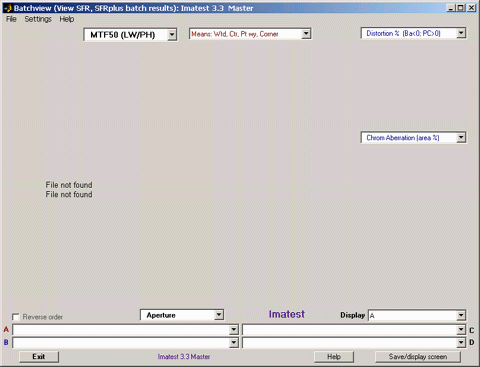Click the Exit button
Viewport: 480px width, 367px height.
[39, 357]
